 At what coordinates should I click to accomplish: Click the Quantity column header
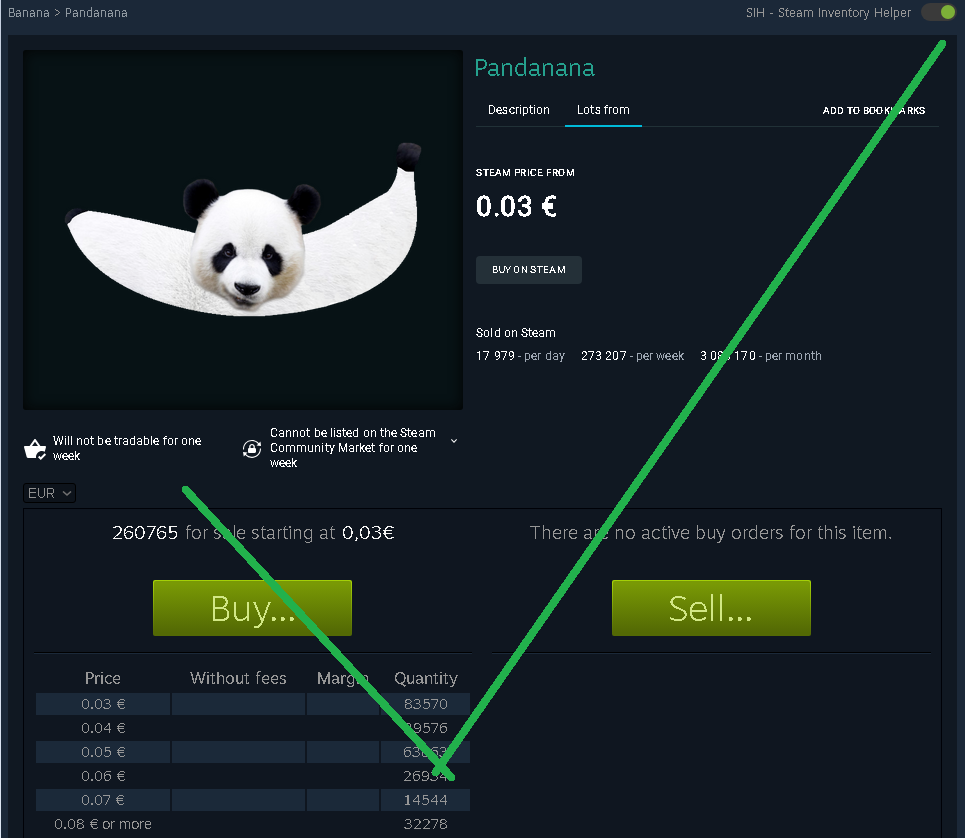click(426, 678)
